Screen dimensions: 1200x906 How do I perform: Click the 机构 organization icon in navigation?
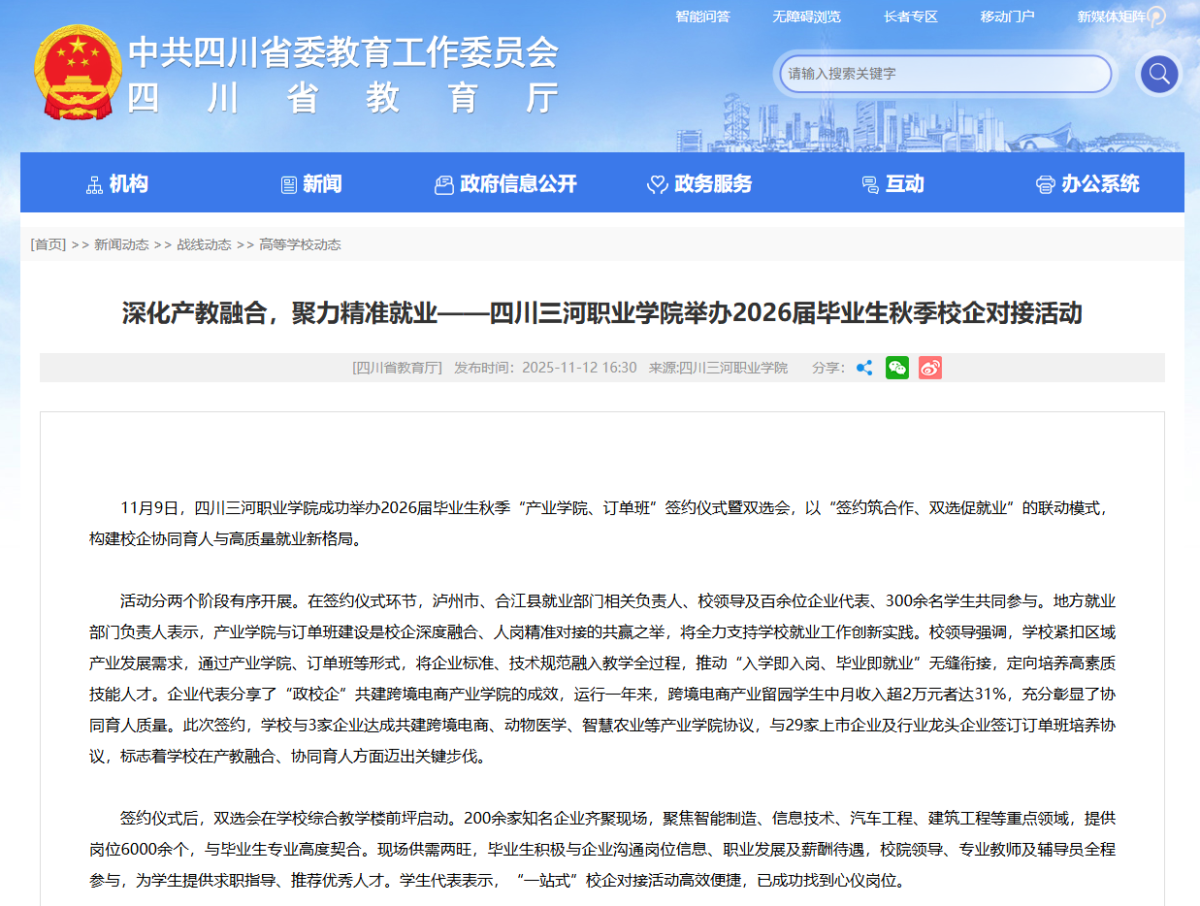point(94,183)
